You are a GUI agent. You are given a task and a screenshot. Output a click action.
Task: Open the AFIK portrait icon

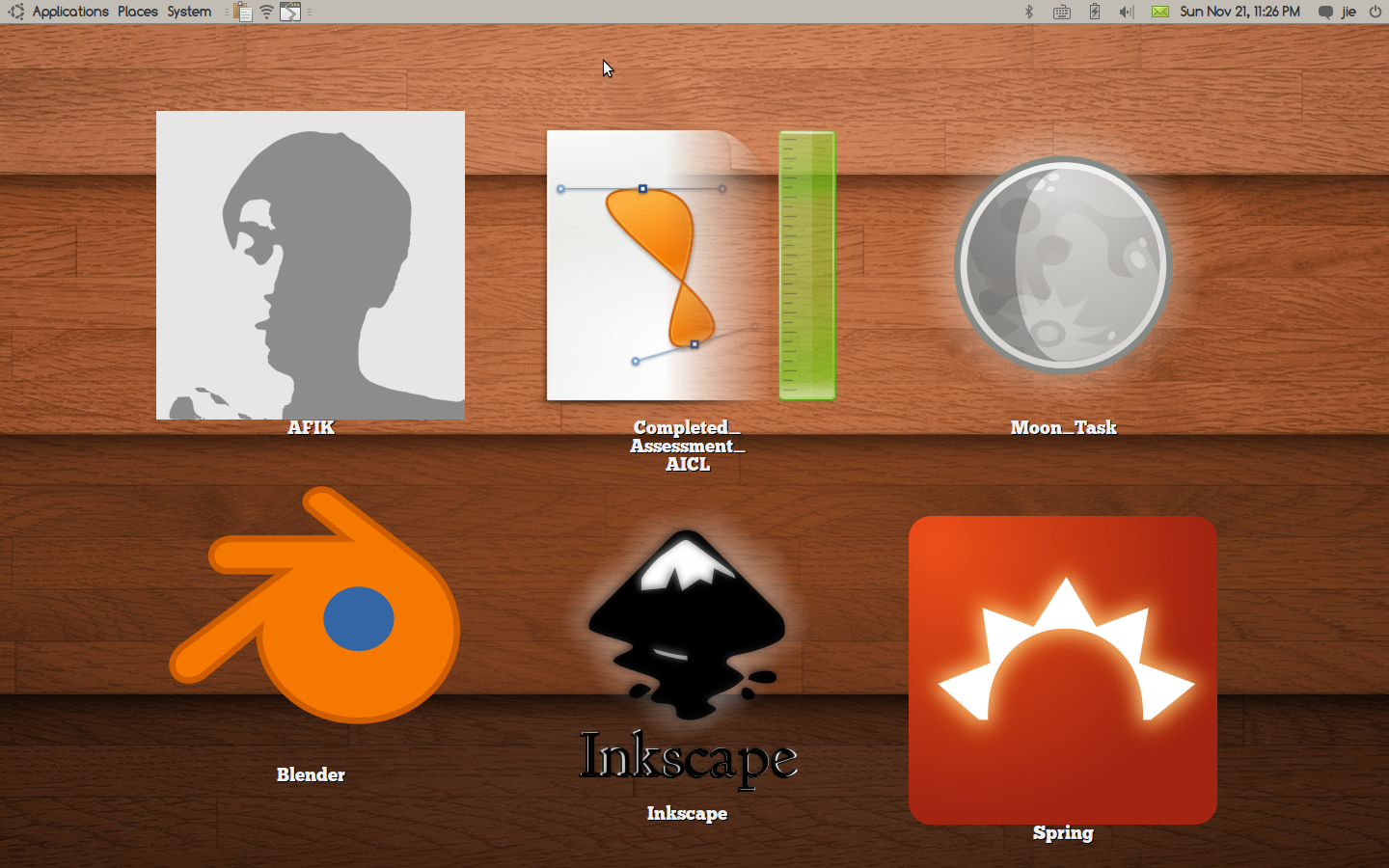[x=311, y=265]
